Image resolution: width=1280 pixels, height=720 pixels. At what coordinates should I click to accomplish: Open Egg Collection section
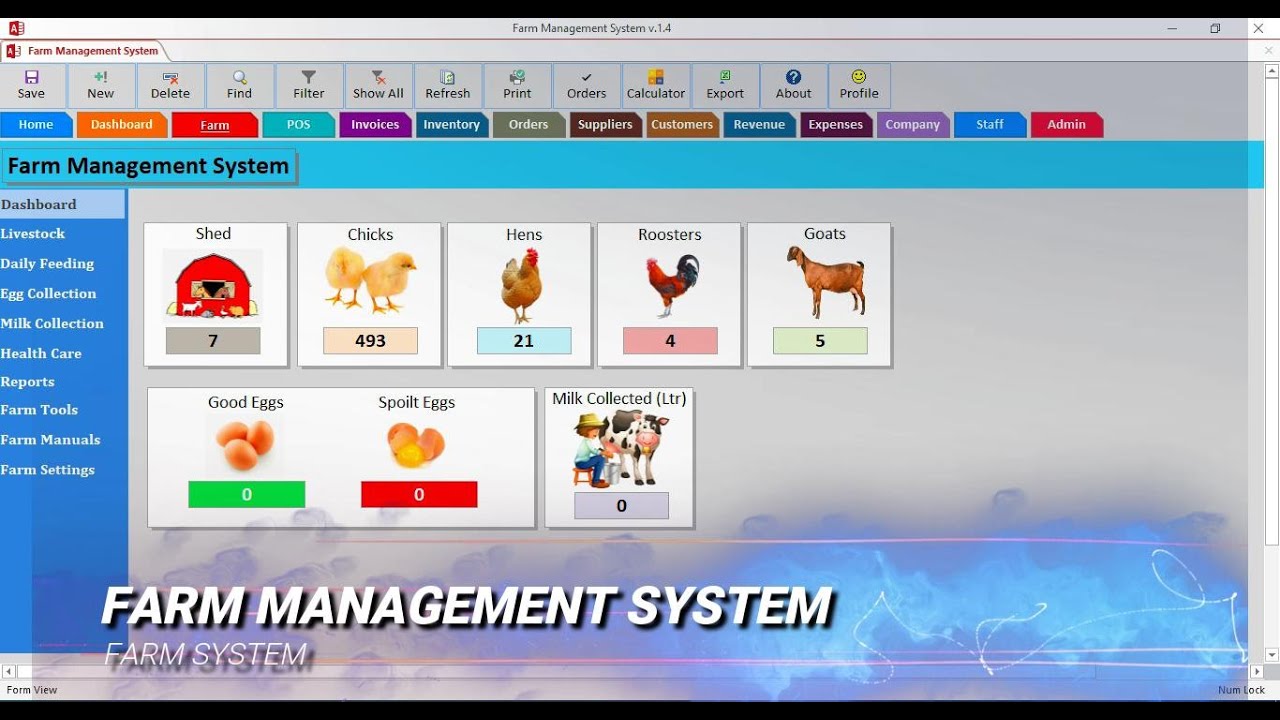coord(48,294)
